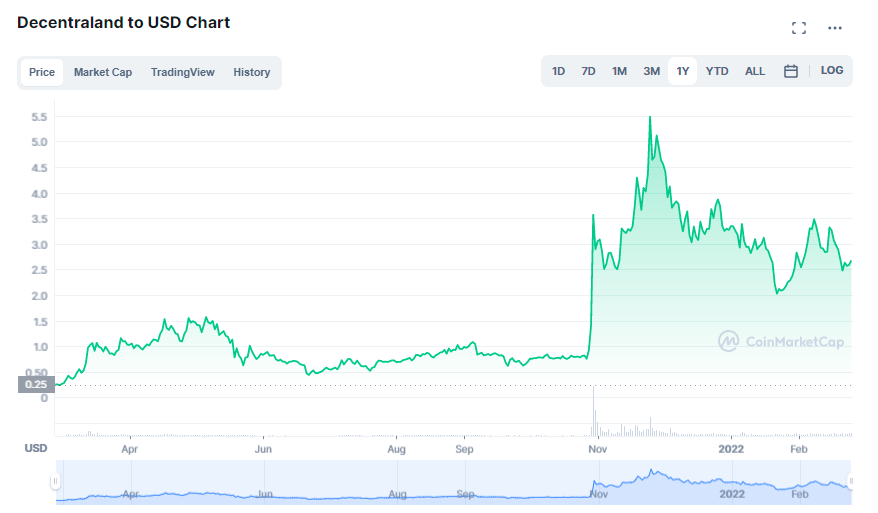
Task: Click the Sep x-axis label
Action: [464, 449]
